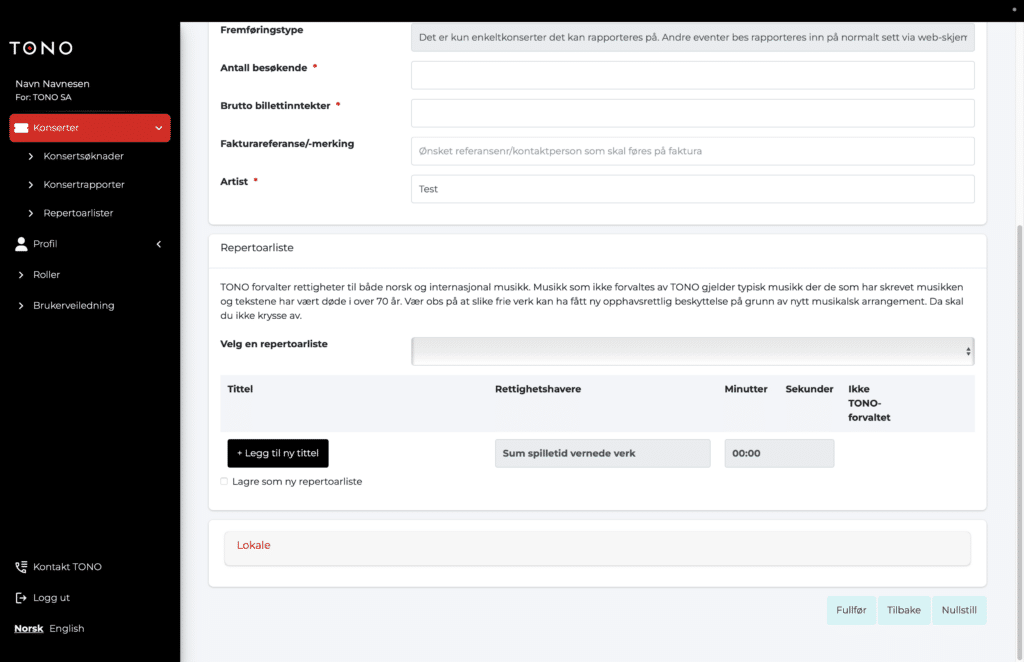Click the Fakturareferanse/-merking input field
Screen dimensions: 1024x662
[692, 151]
